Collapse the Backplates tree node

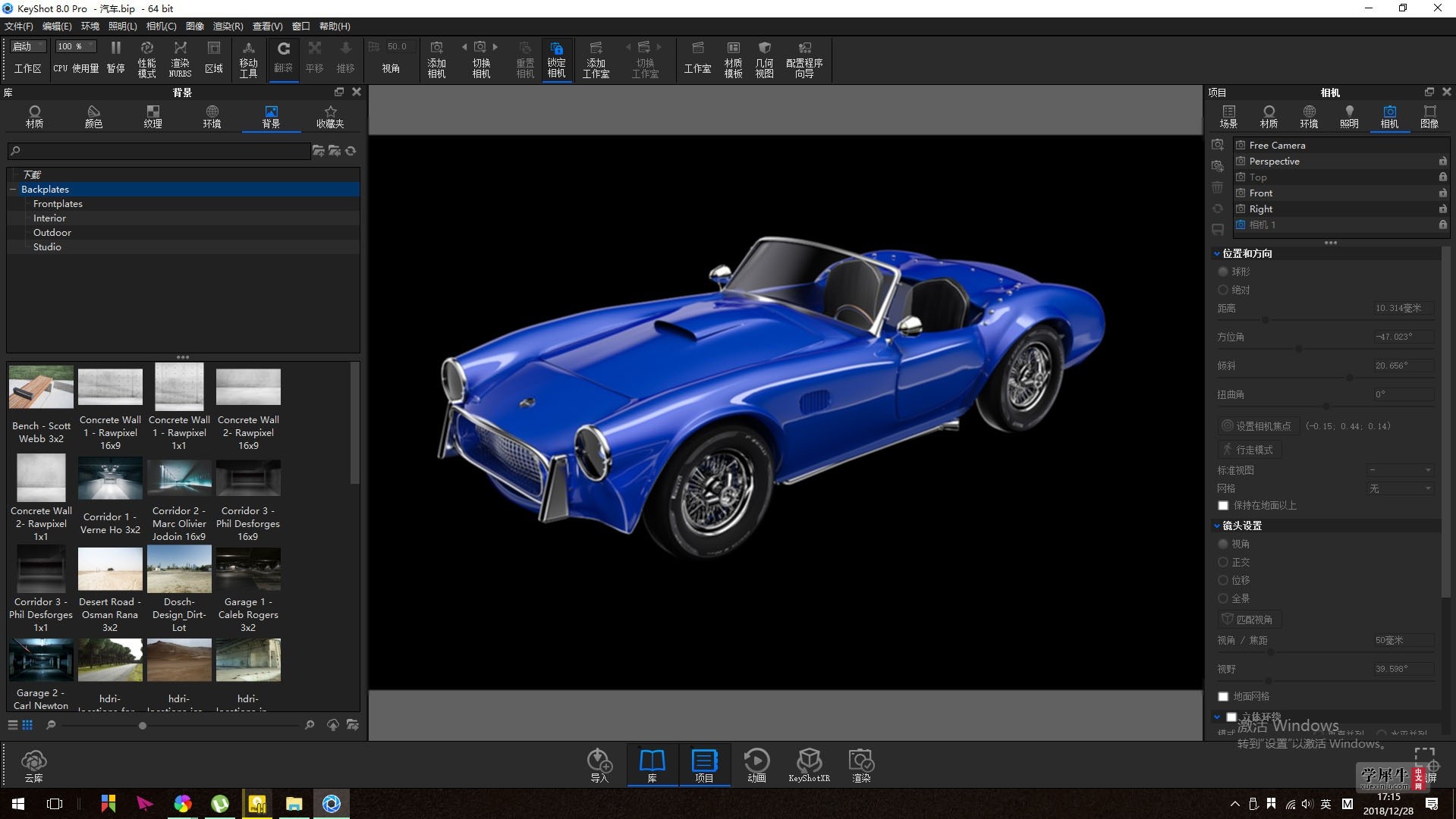click(13, 190)
